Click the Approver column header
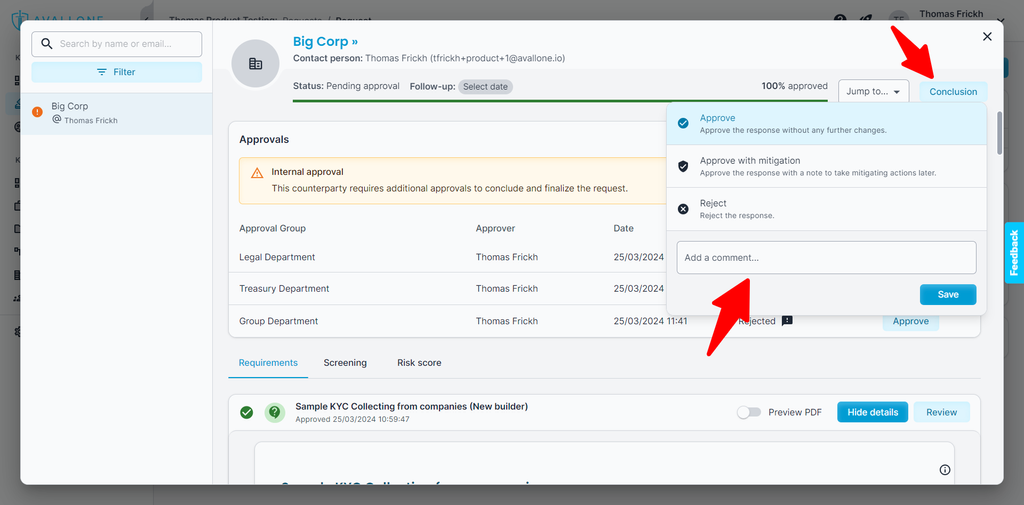This screenshot has height=505, width=1024. [x=495, y=229]
